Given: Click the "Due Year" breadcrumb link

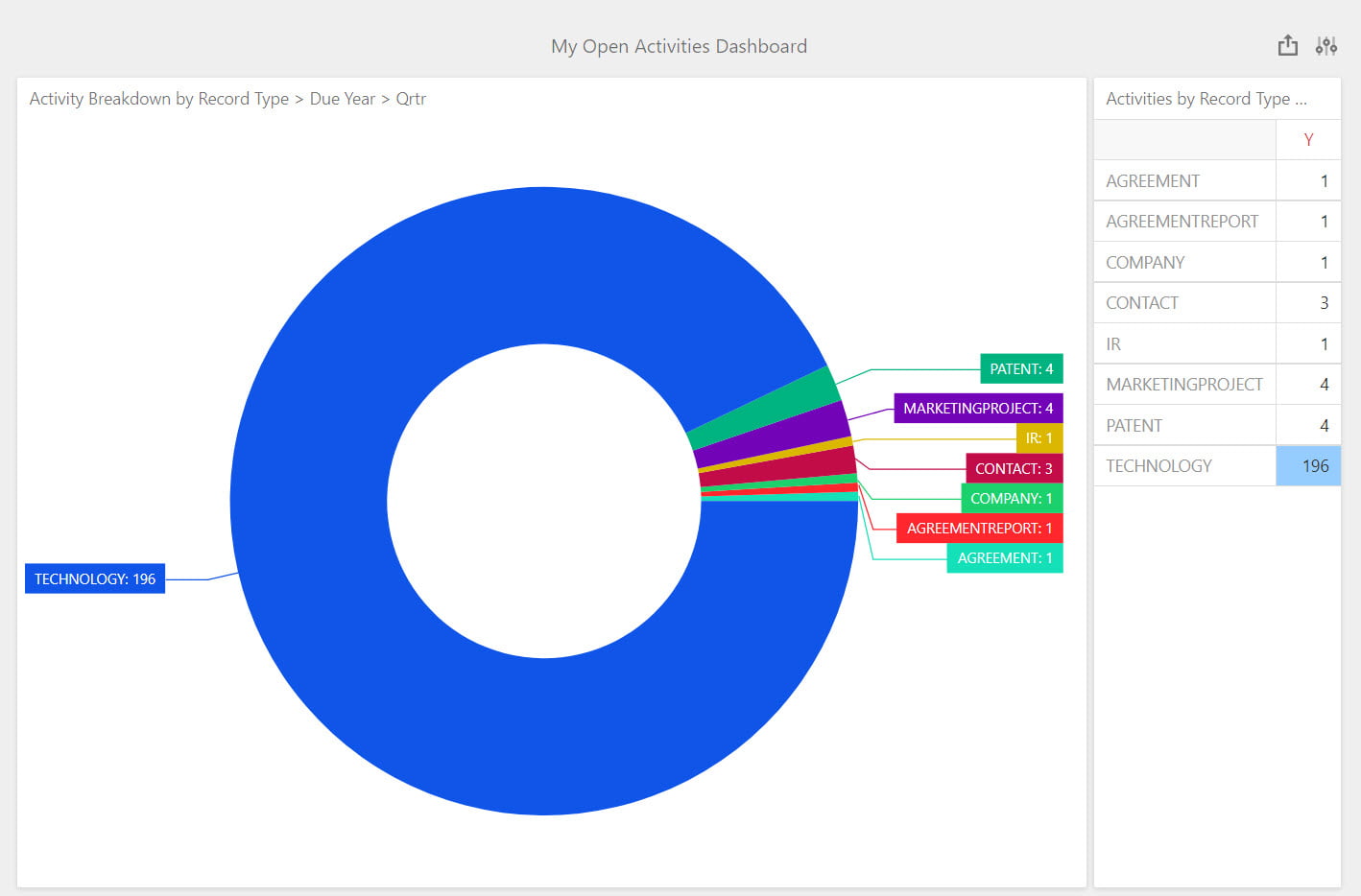Looking at the screenshot, I should 343,99.
